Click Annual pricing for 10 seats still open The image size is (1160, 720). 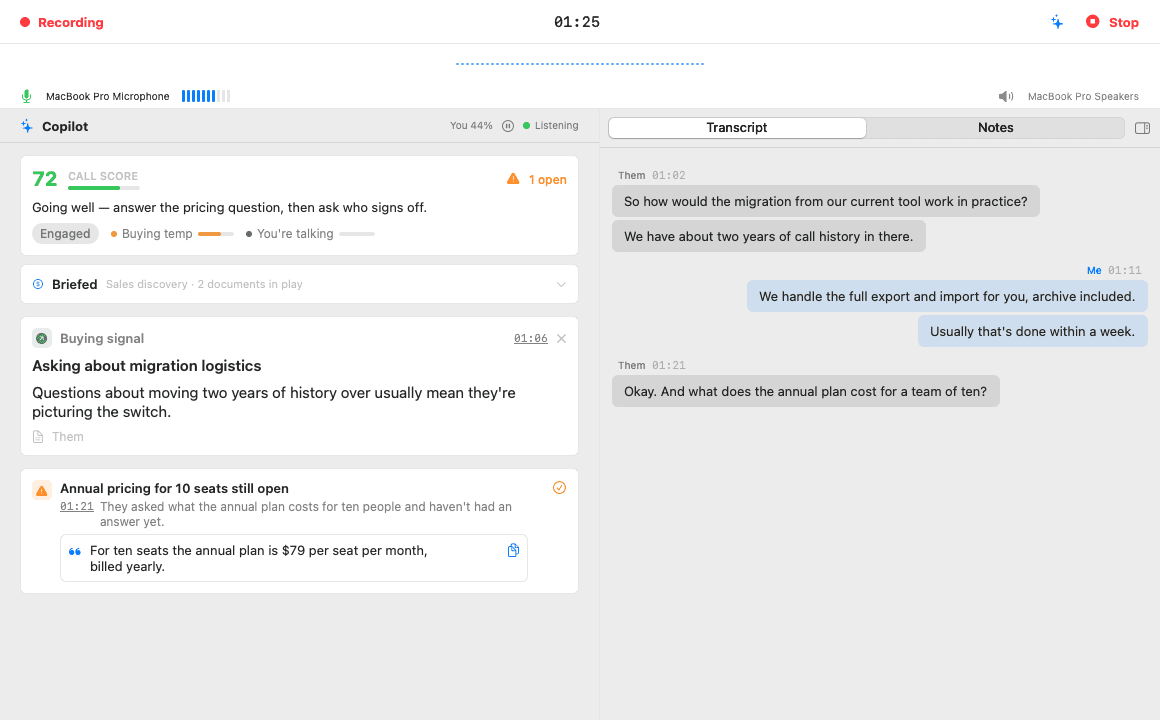point(175,488)
